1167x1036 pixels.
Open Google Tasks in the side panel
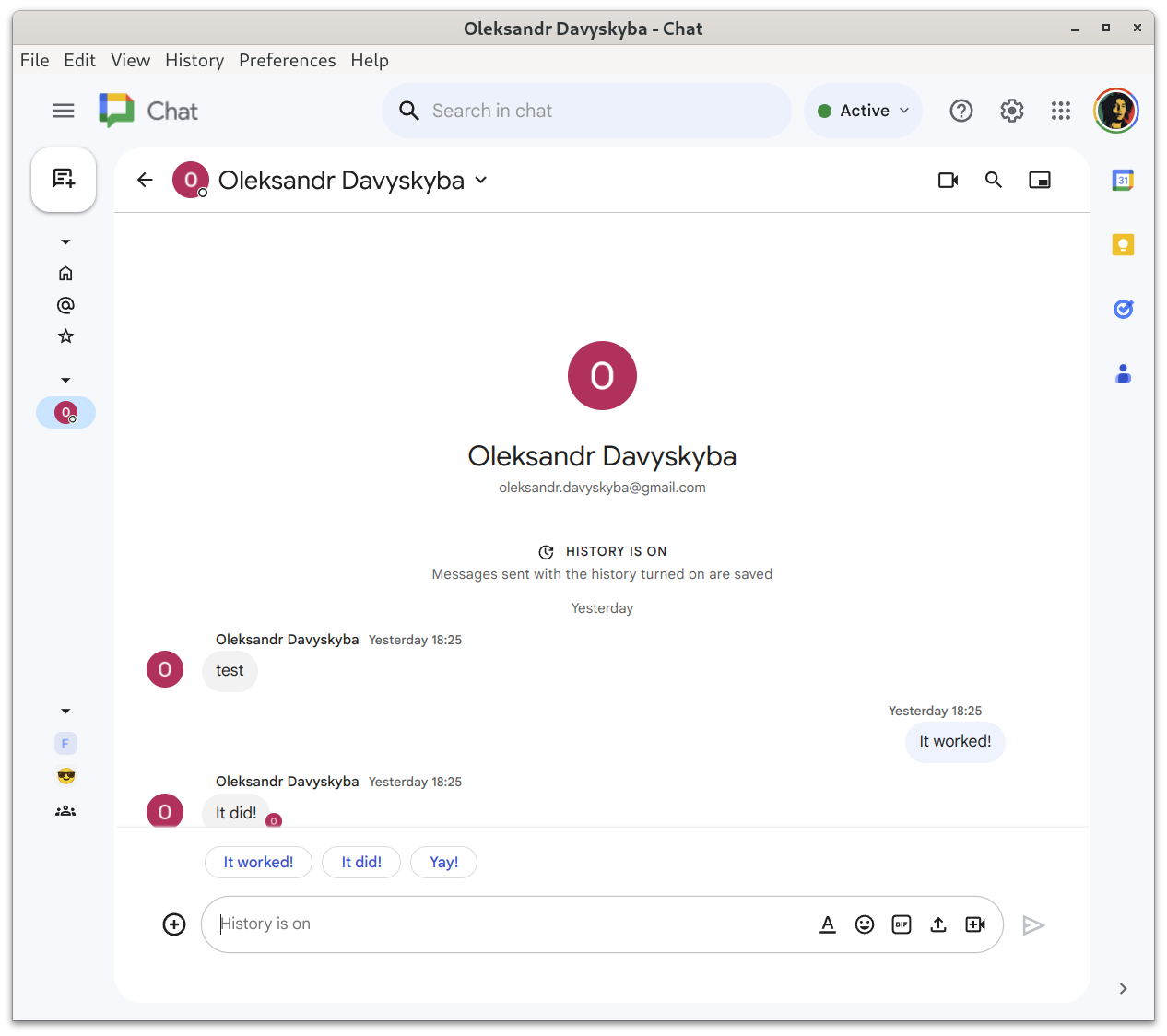pos(1123,309)
